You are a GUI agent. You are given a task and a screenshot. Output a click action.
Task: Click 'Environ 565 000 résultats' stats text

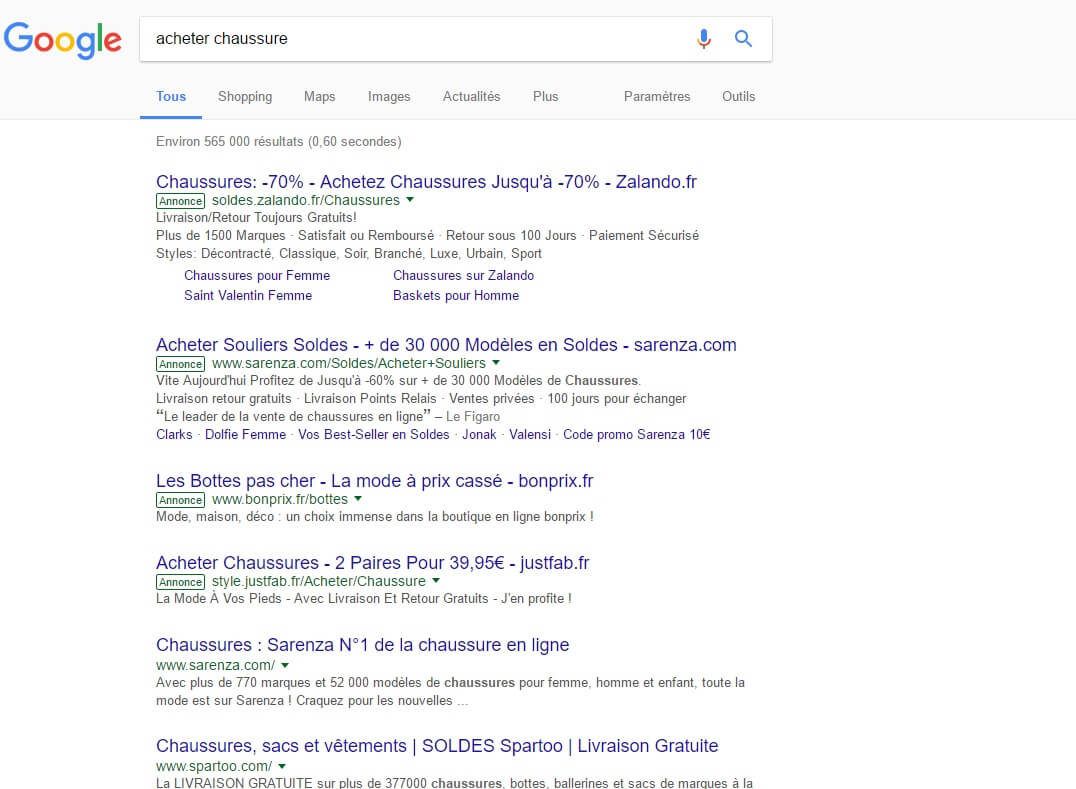click(279, 141)
